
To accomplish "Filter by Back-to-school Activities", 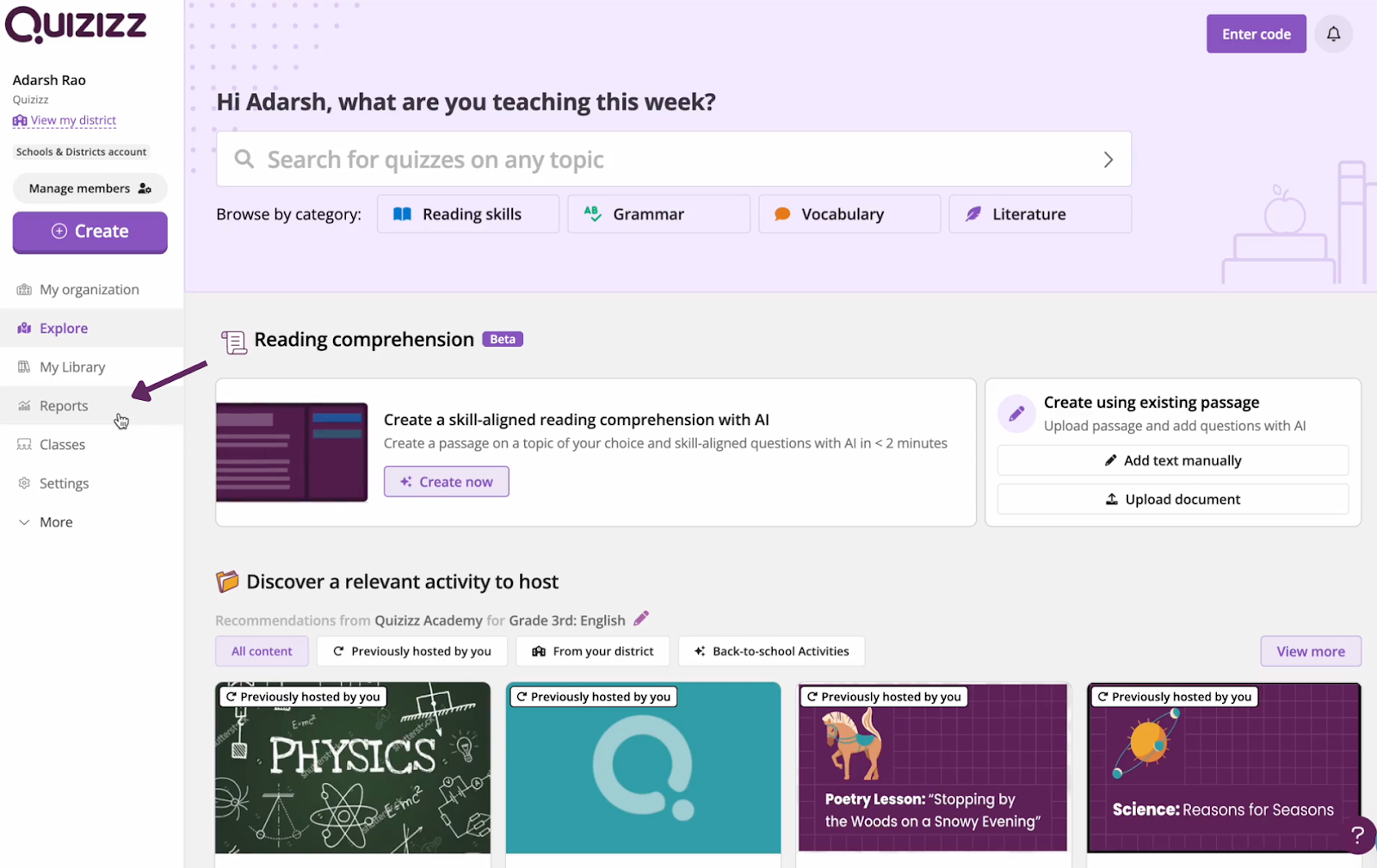I will click(771, 651).
